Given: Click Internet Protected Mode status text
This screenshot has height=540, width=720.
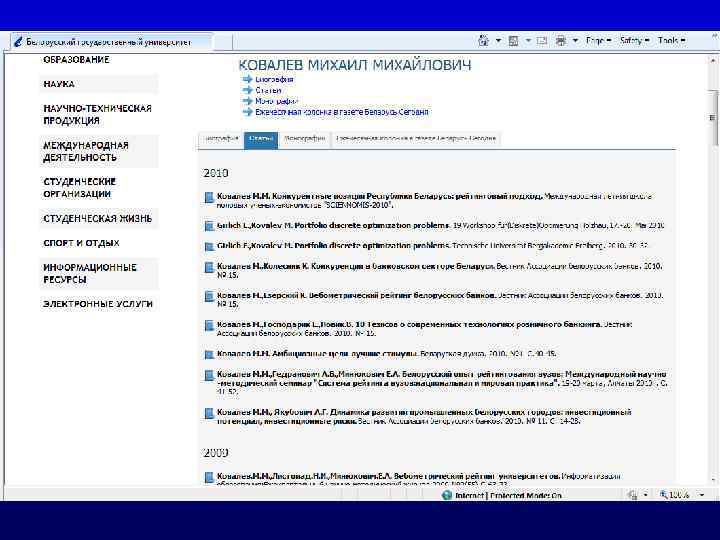Looking at the screenshot, I should pyautogui.click(x=509, y=495).
